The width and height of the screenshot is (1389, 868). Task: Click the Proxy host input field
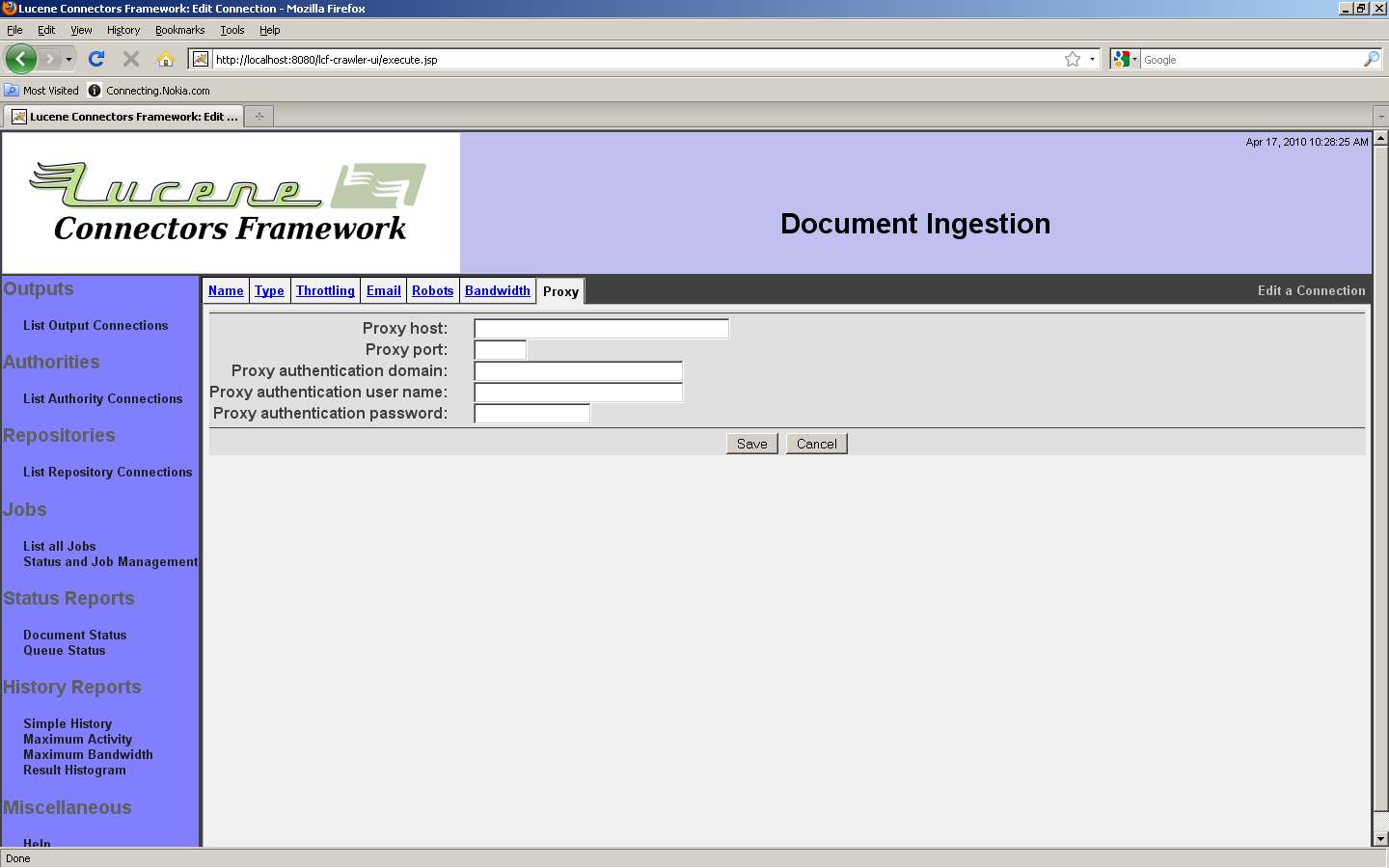[601, 329]
